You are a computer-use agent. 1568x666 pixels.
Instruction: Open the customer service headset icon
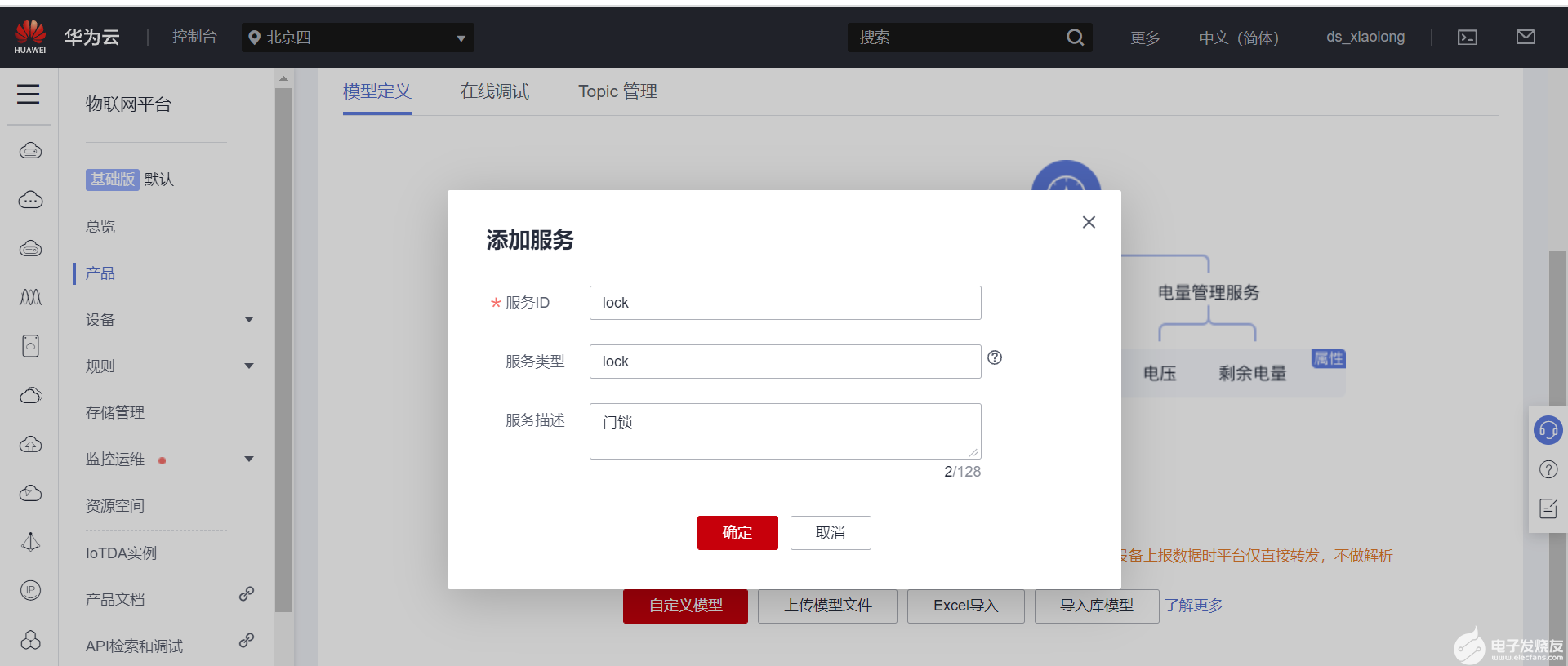click(x=1548, y=429)
